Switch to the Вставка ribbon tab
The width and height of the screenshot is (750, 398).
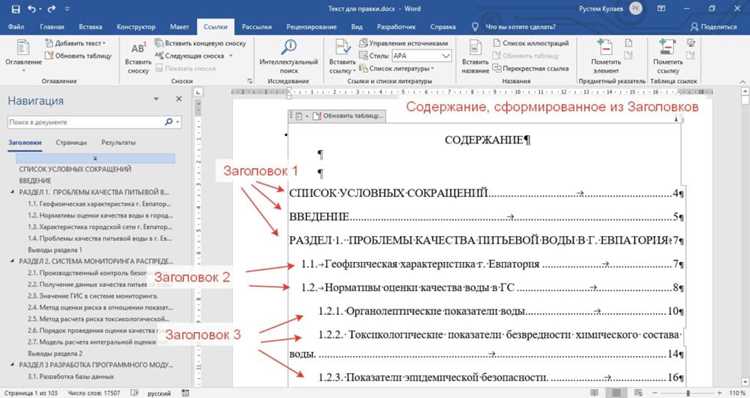click(90, 27)
